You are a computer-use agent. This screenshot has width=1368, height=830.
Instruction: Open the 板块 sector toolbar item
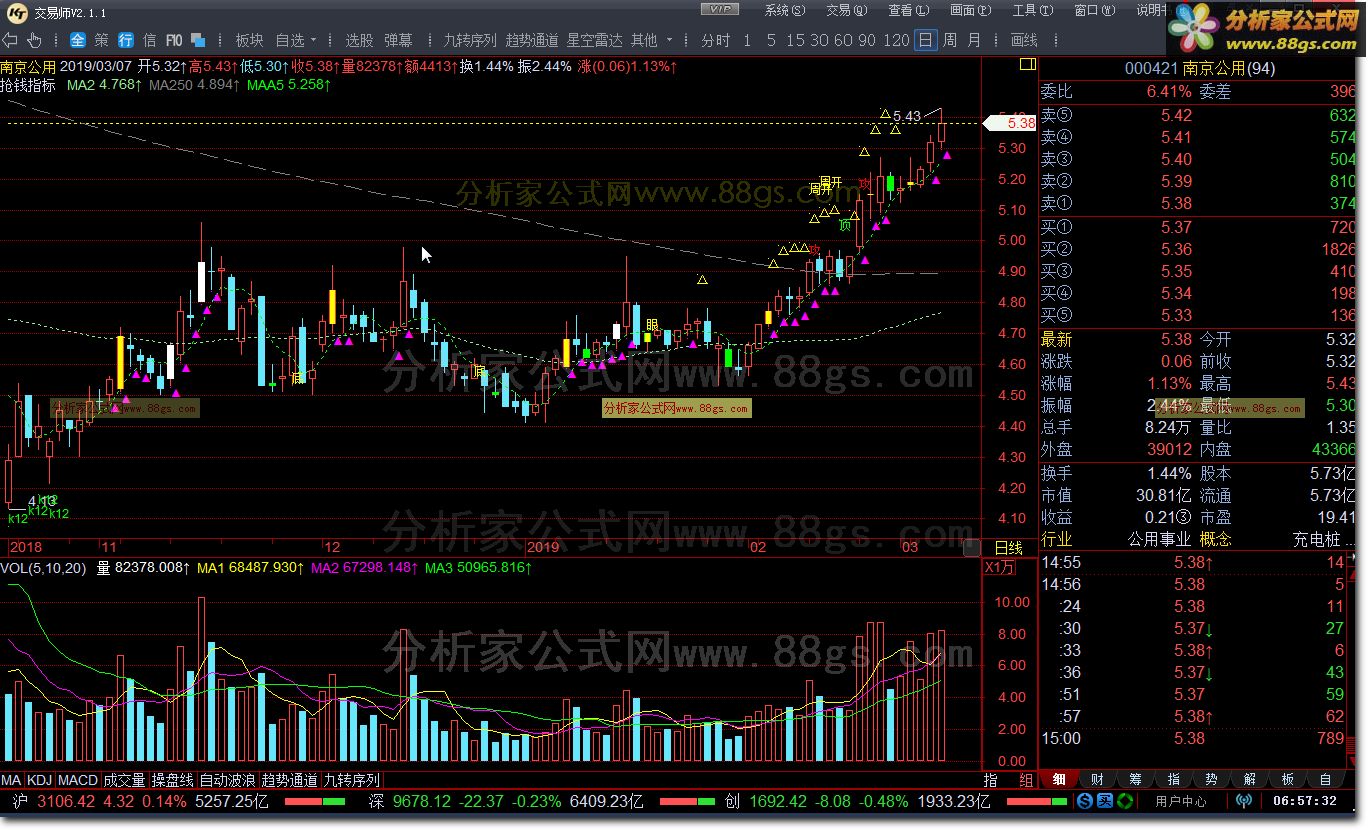pos(249,40)
